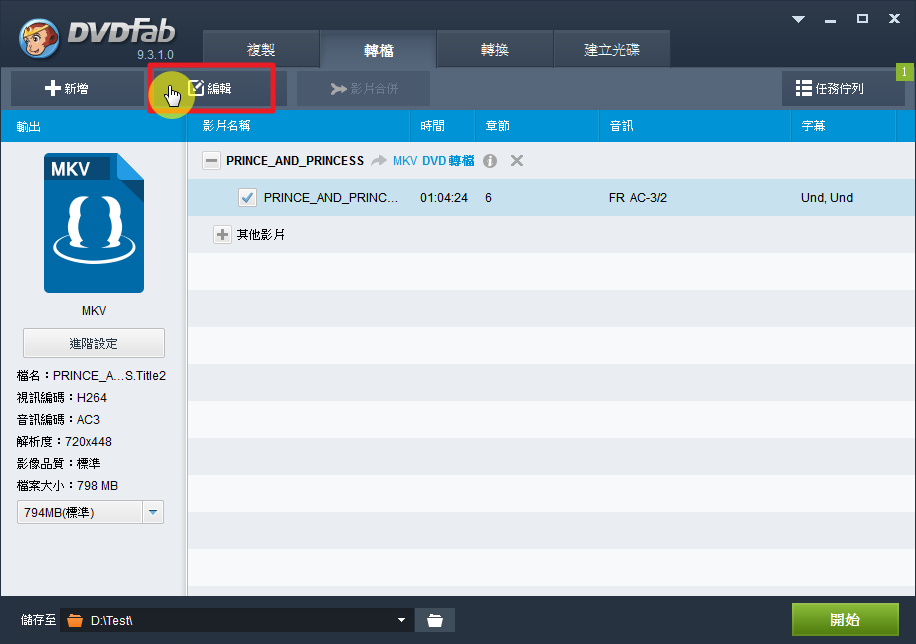Open the top-right dropdown menu arrow icon
Image resolution: width=916 pixels, height=644 pixels.
coord(798,19)
